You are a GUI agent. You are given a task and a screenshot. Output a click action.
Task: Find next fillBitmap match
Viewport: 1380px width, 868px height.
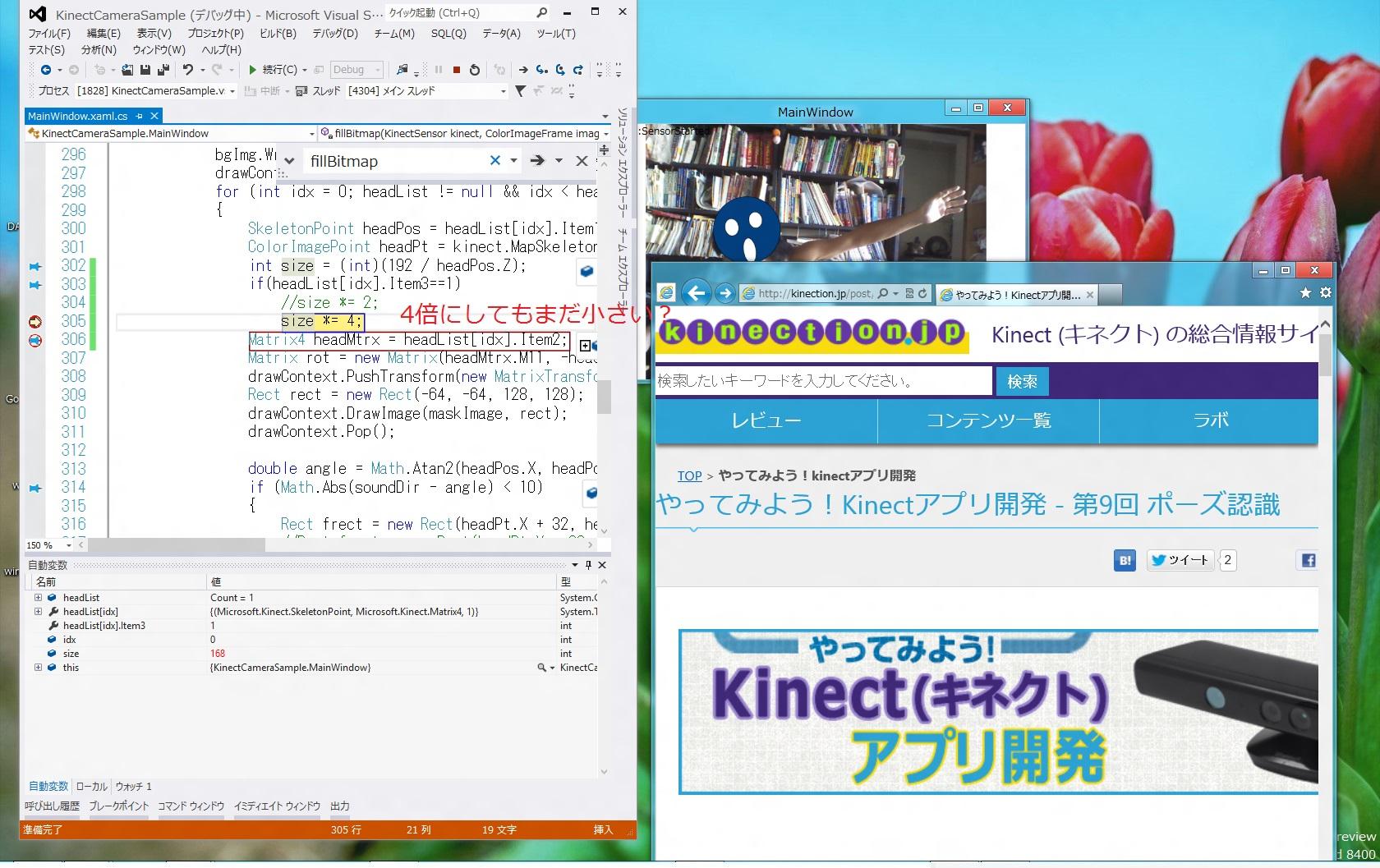(537, 161)
